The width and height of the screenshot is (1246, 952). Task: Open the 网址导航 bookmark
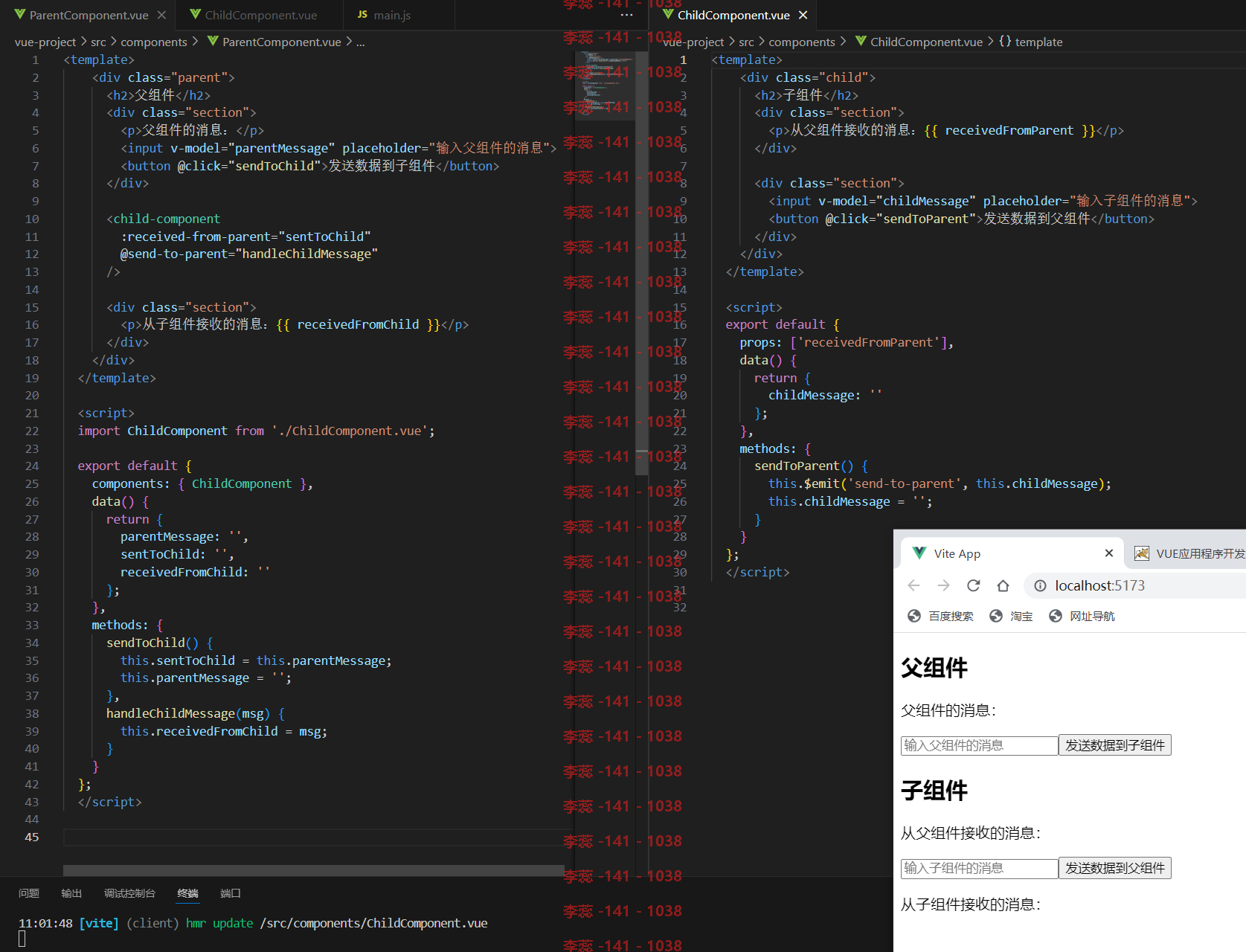pos(1082,616)
